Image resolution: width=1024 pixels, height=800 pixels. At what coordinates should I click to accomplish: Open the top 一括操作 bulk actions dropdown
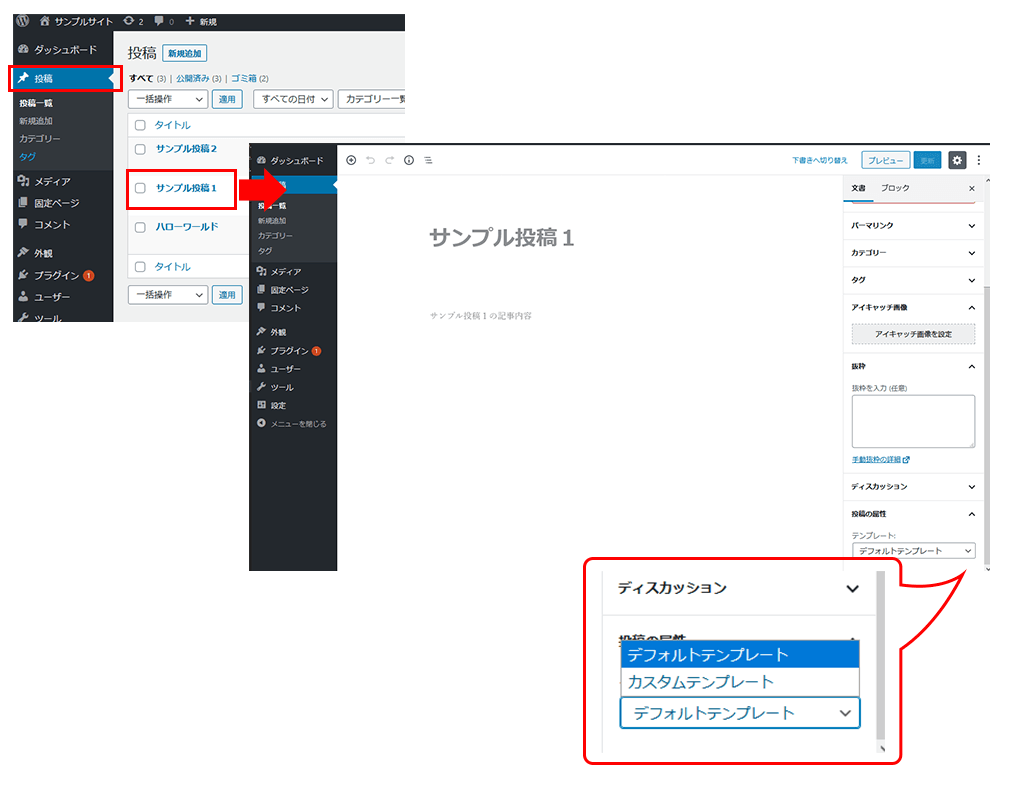click(167, 99)
